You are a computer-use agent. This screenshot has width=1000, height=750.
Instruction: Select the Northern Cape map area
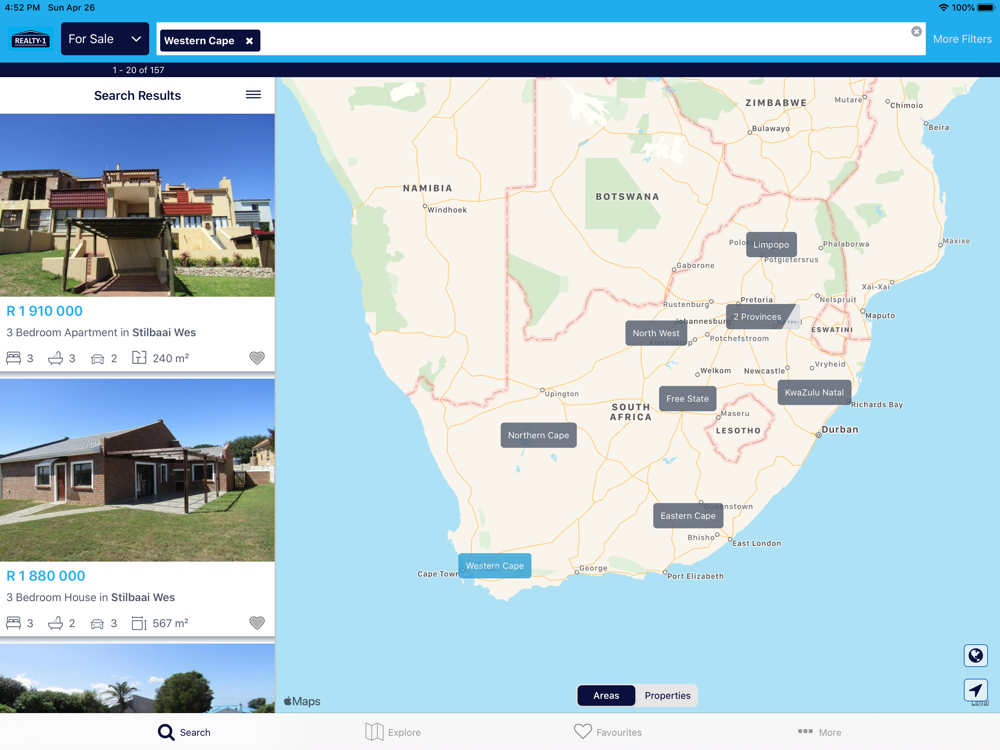tap(538, 435)
